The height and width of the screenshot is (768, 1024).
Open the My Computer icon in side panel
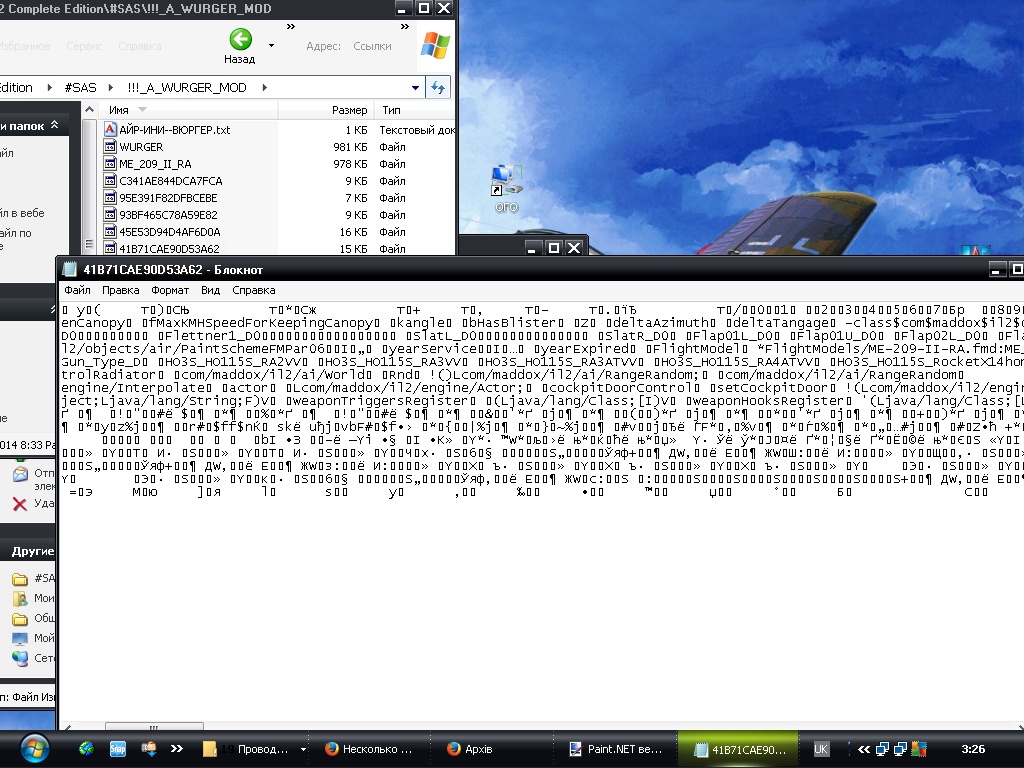point(20,638)
